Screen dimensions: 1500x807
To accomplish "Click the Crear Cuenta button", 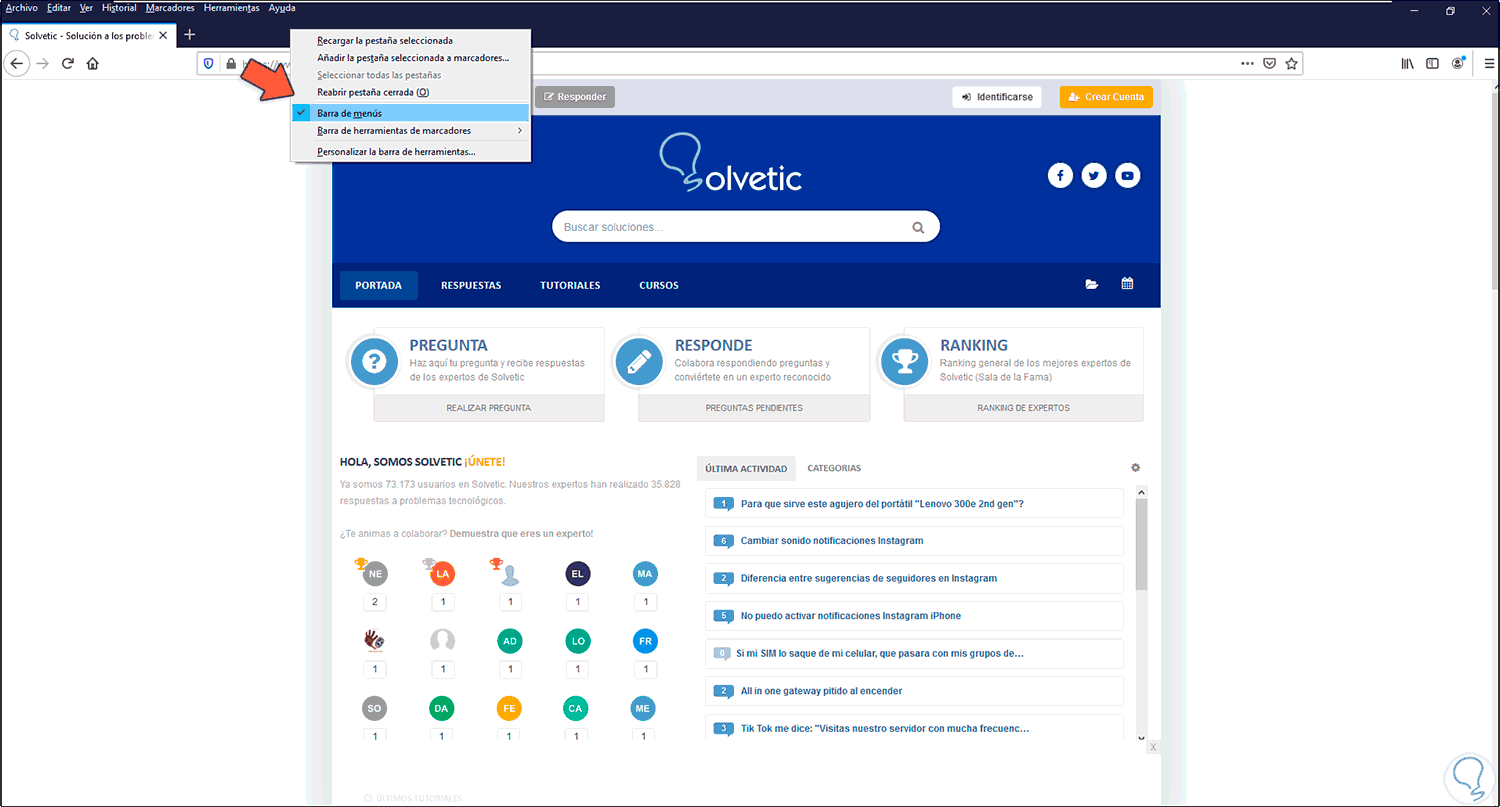I will coord(1107,97).
